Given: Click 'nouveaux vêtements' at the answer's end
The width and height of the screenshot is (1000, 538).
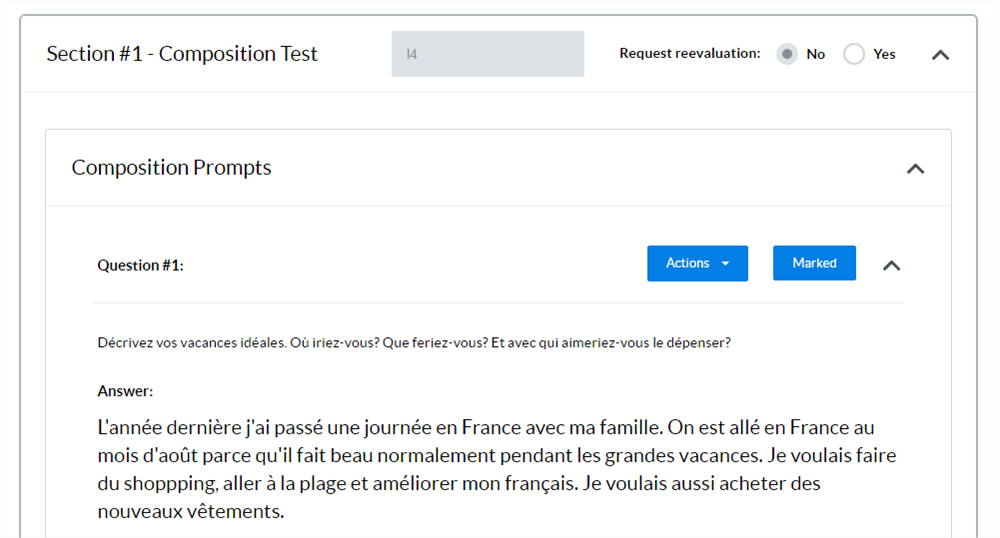Looking at the screenshot, I should coord(191,512).
